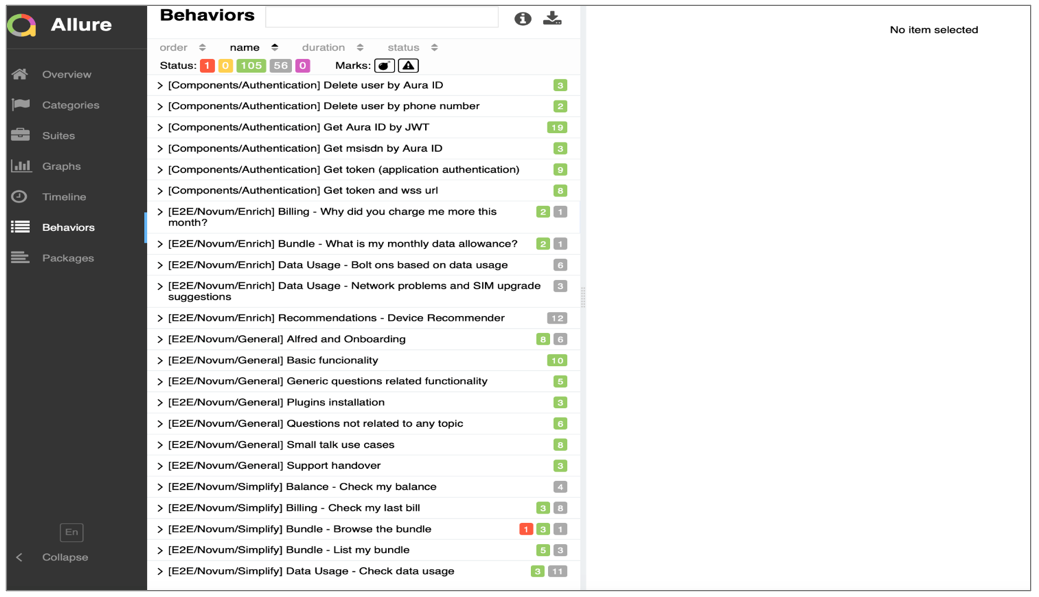Image resolution: width=1039 pixels, height=597 pixels.
Task: Click the En language button
Action: [72, 531]
